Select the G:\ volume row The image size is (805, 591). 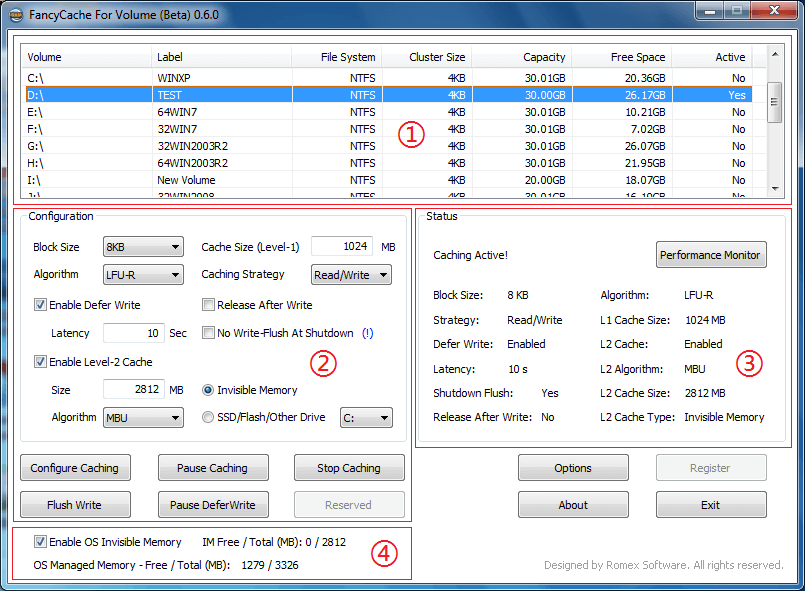tap(389, 146)
